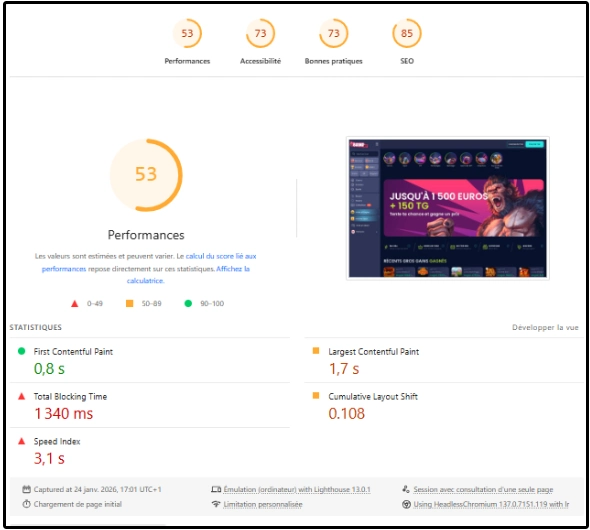
Task: Select the Bonnes pratiques label
Action: pos(333,61)
